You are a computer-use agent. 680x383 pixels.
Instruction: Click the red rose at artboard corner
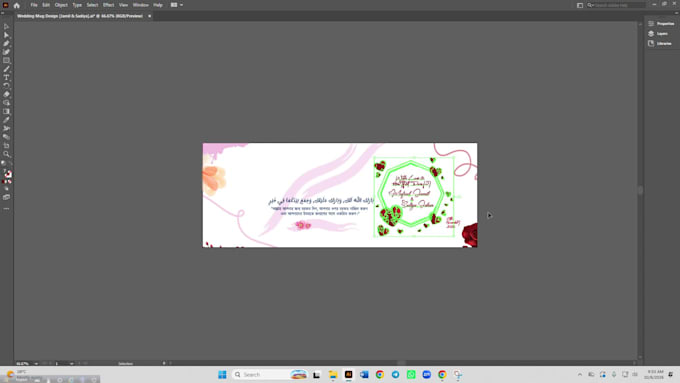(470, 235)
